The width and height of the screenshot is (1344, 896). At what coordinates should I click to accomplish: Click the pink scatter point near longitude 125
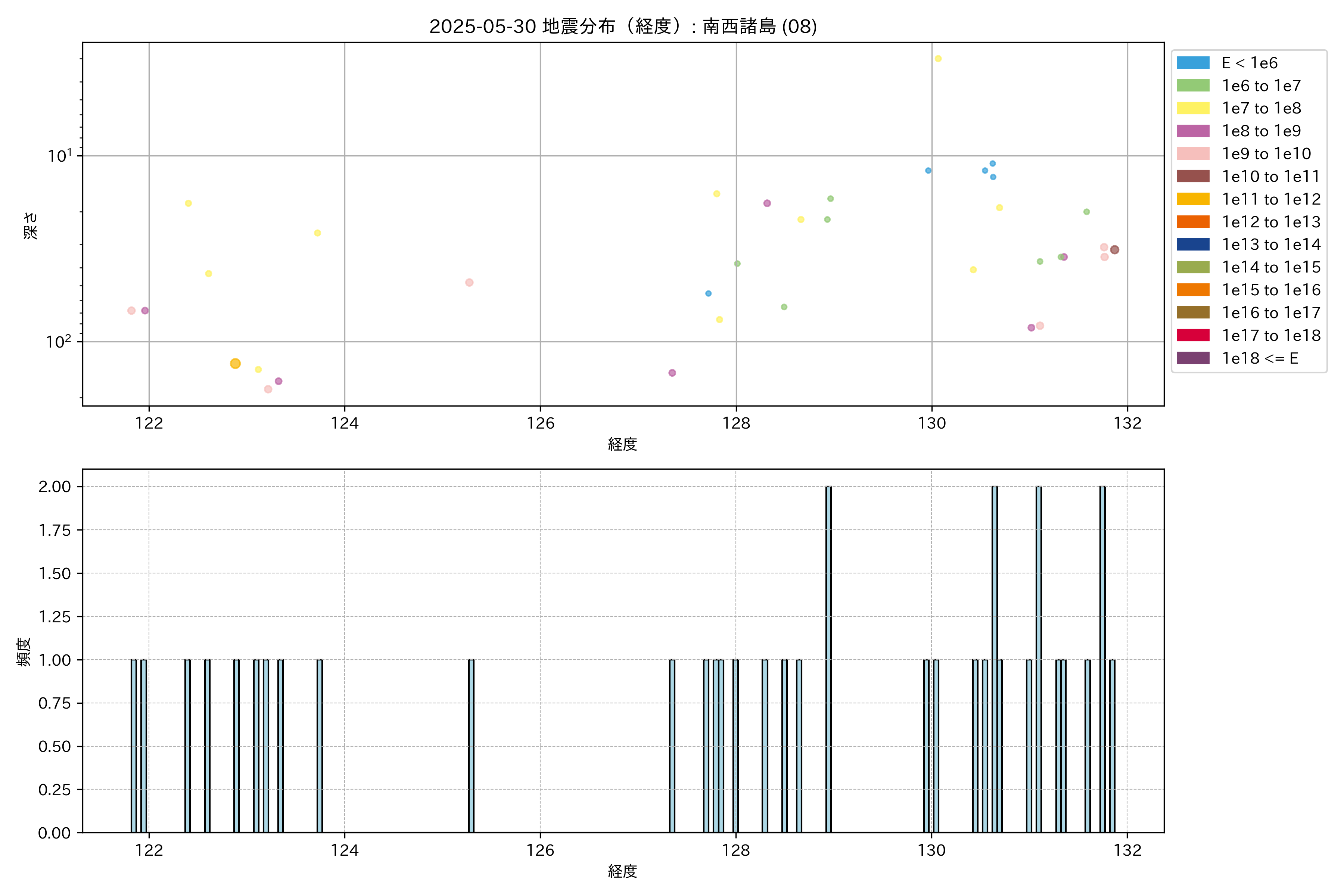pos(469,282)
